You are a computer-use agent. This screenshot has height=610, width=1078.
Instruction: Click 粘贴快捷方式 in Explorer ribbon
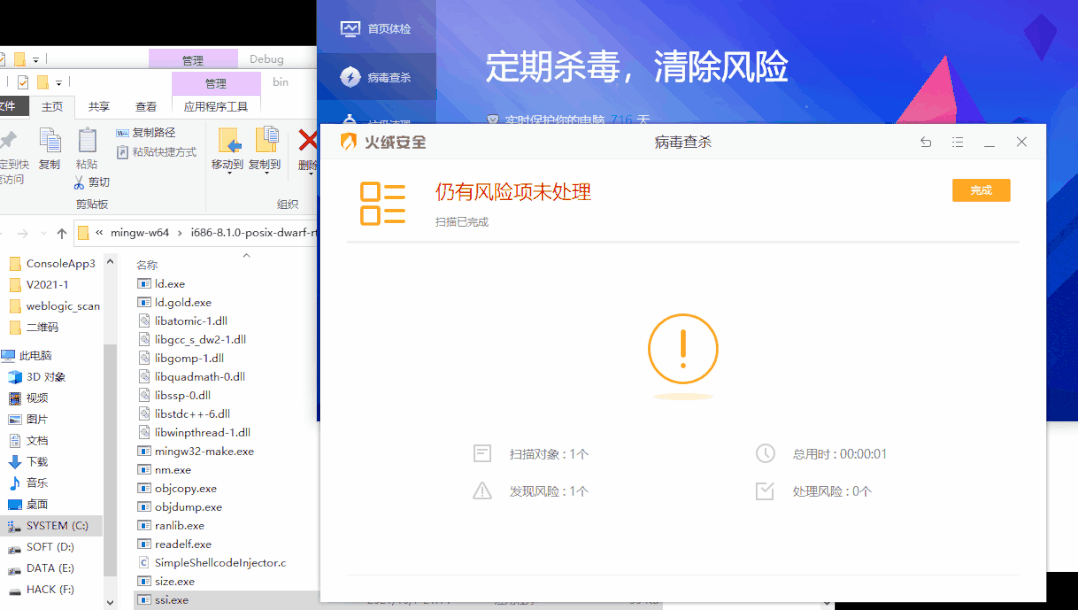coord(157,152)
